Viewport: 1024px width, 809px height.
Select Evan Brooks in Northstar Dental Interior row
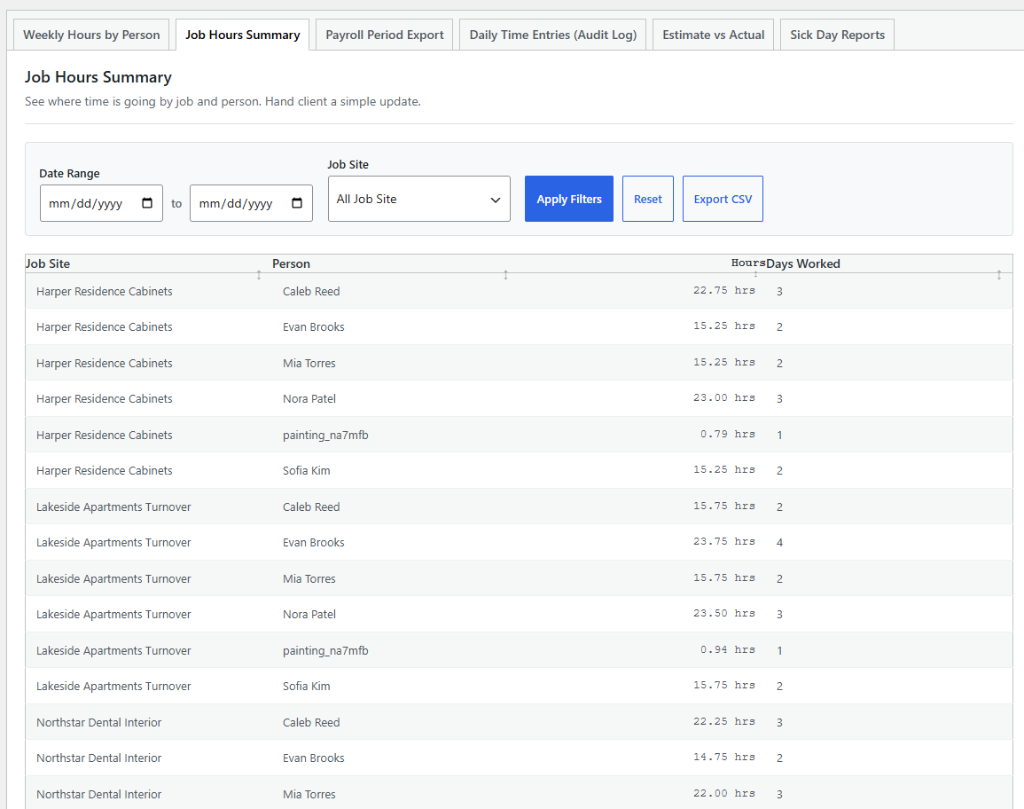pyautogui.click(x=313, y=758)
